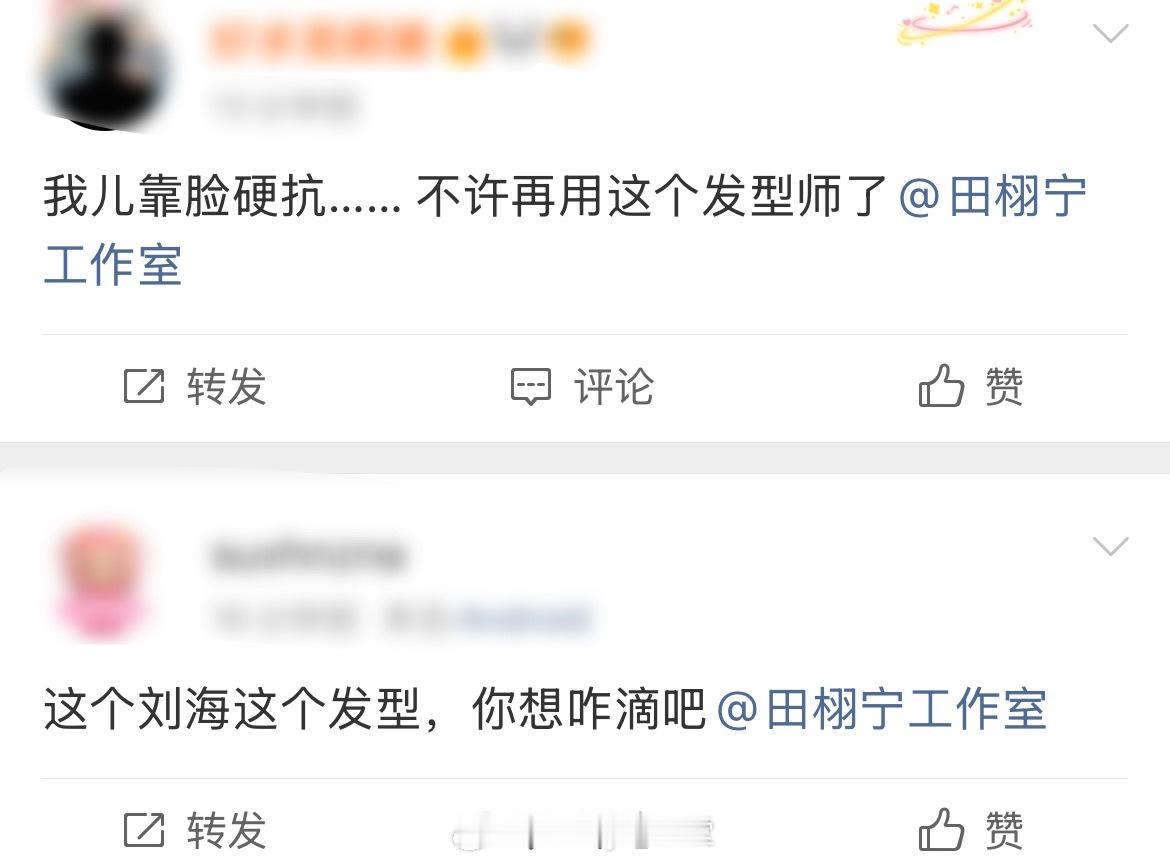Image resolution: width=1170 pixels, height=863 pixels.
Task: Select the 转发 label on the first post
Action: 227,386
